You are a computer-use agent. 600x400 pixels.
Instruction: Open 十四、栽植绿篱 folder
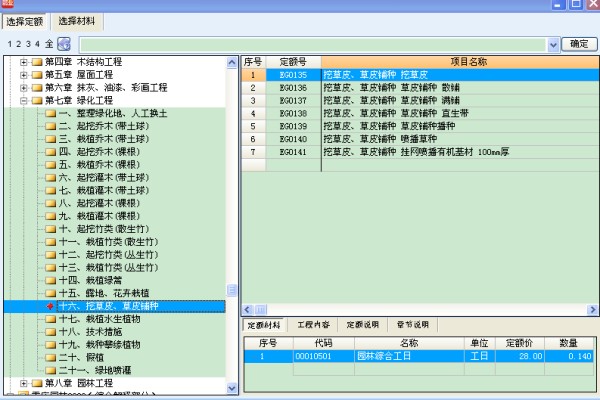point(90,281)
